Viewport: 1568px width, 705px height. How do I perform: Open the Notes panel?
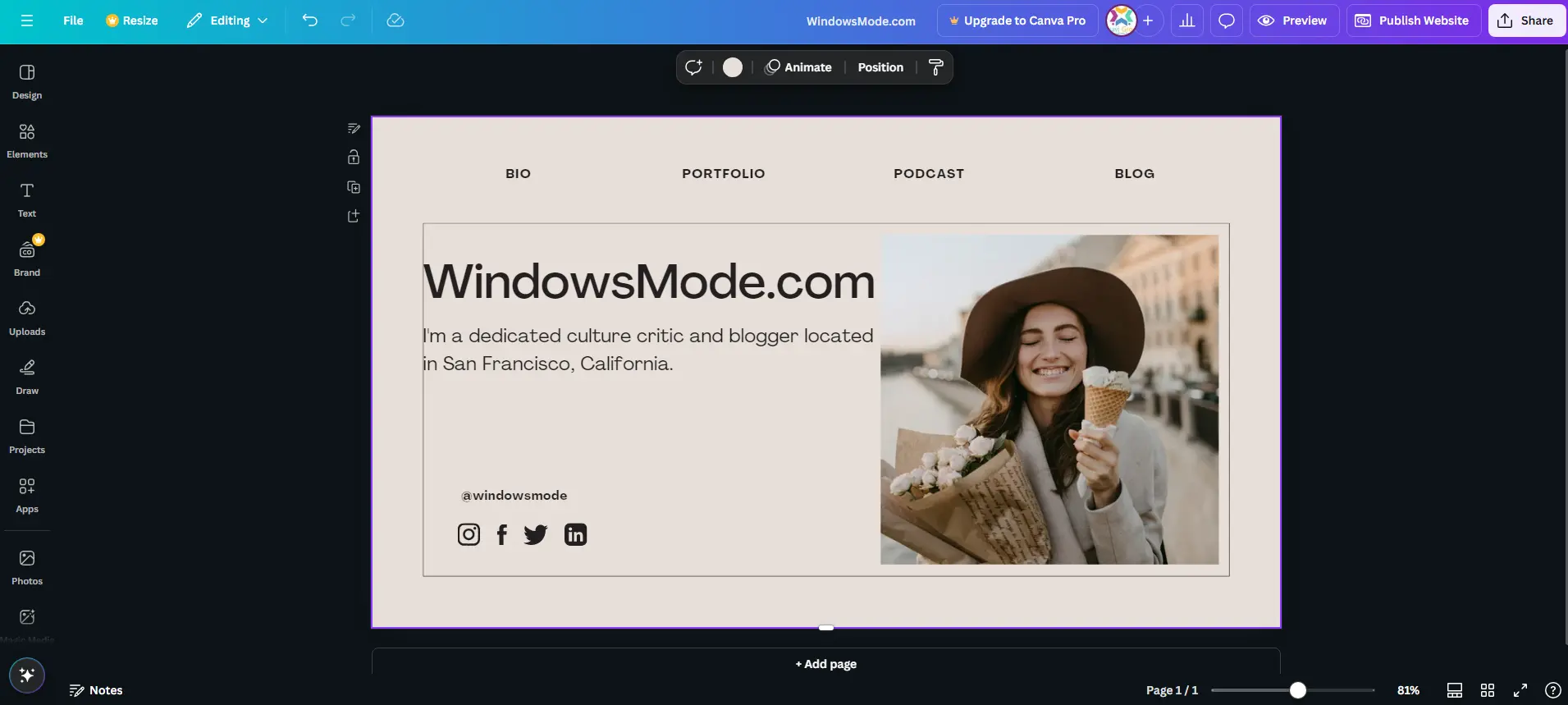tap(96, 690)
